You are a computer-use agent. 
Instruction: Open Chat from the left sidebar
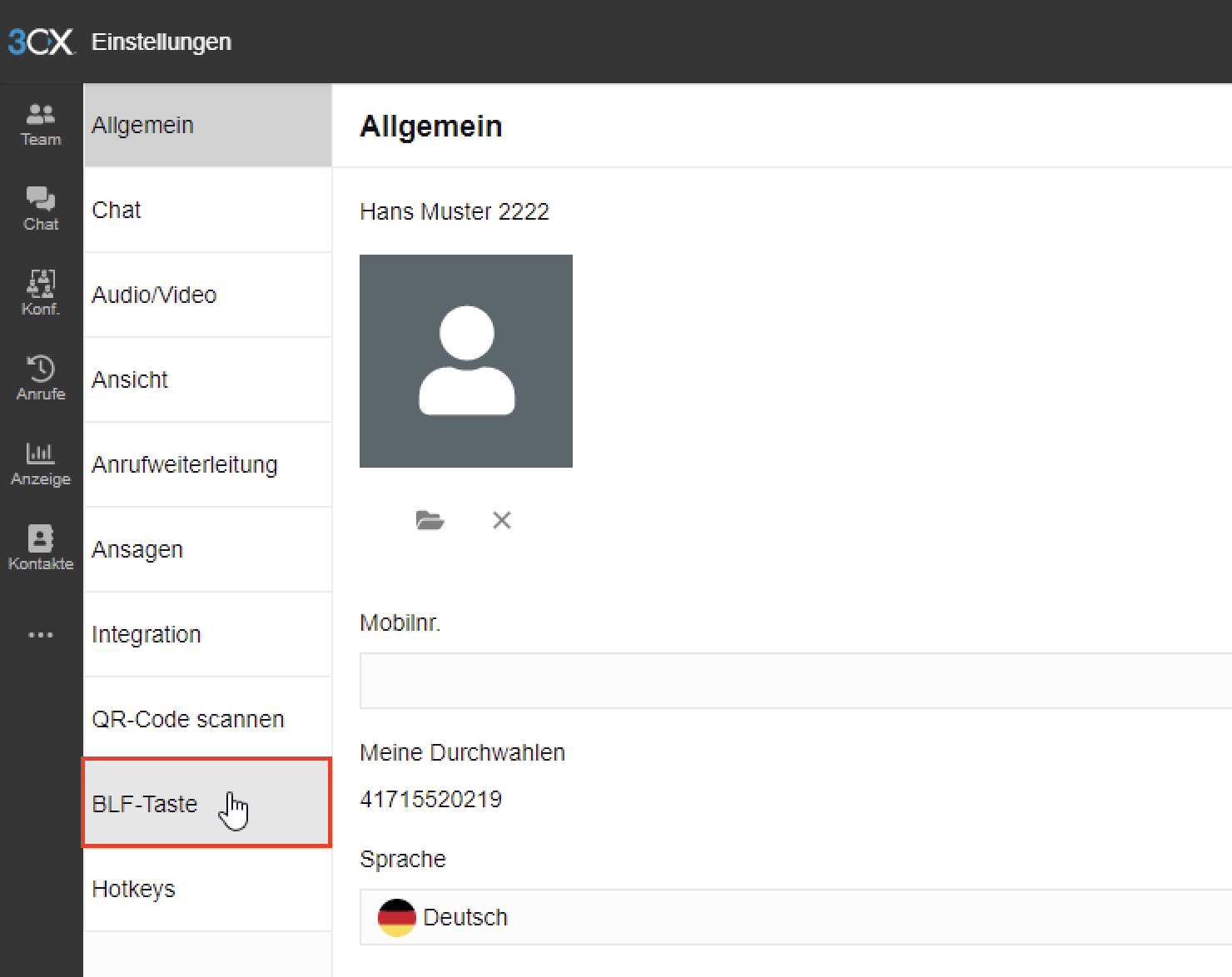pos(41,209)
